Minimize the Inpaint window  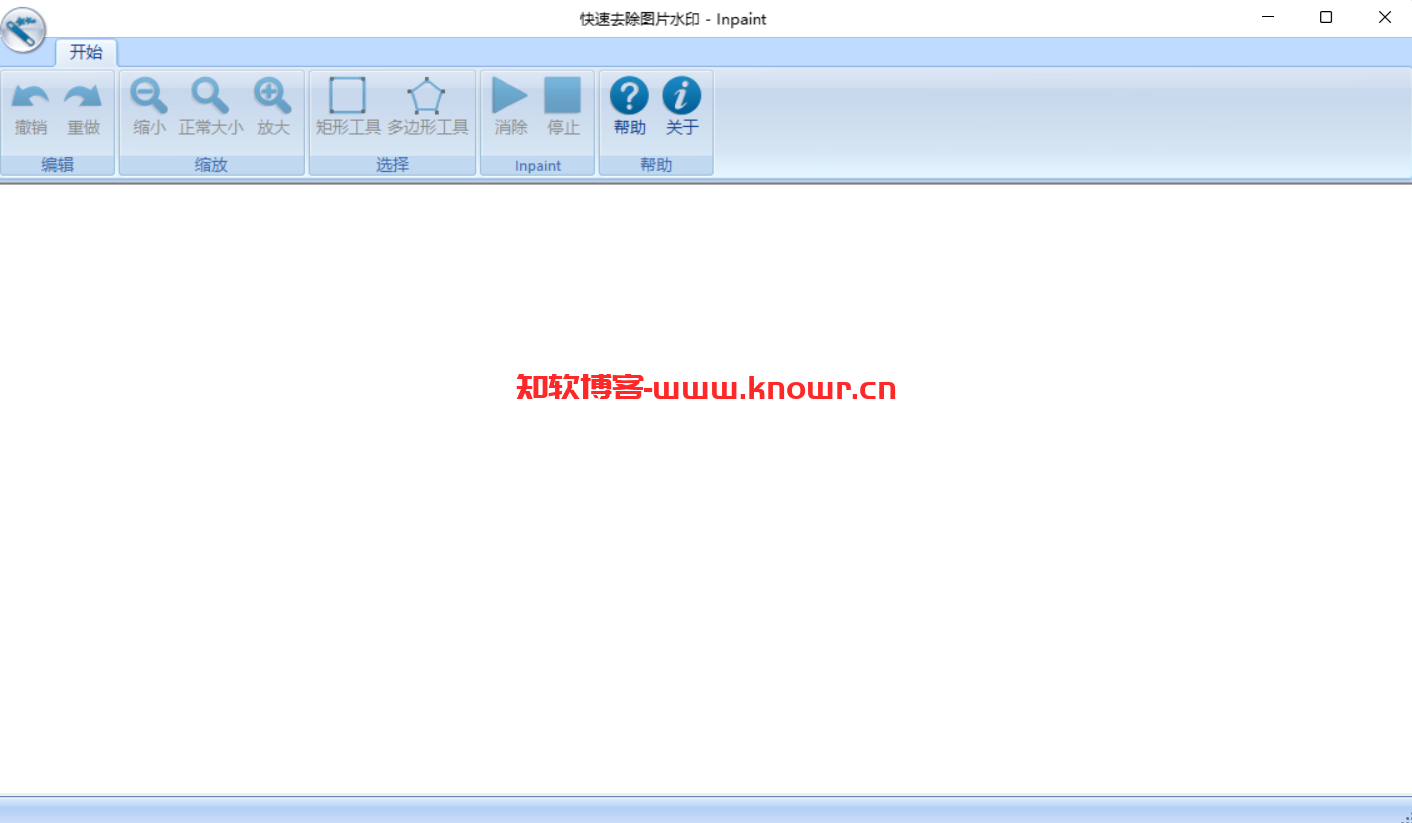point(1268,17)
